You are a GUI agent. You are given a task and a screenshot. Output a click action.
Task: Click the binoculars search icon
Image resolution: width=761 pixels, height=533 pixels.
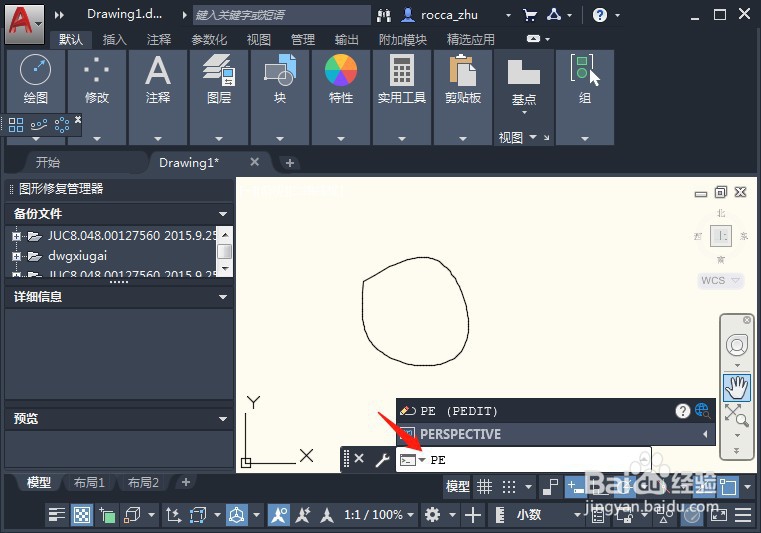coord(384,16)
